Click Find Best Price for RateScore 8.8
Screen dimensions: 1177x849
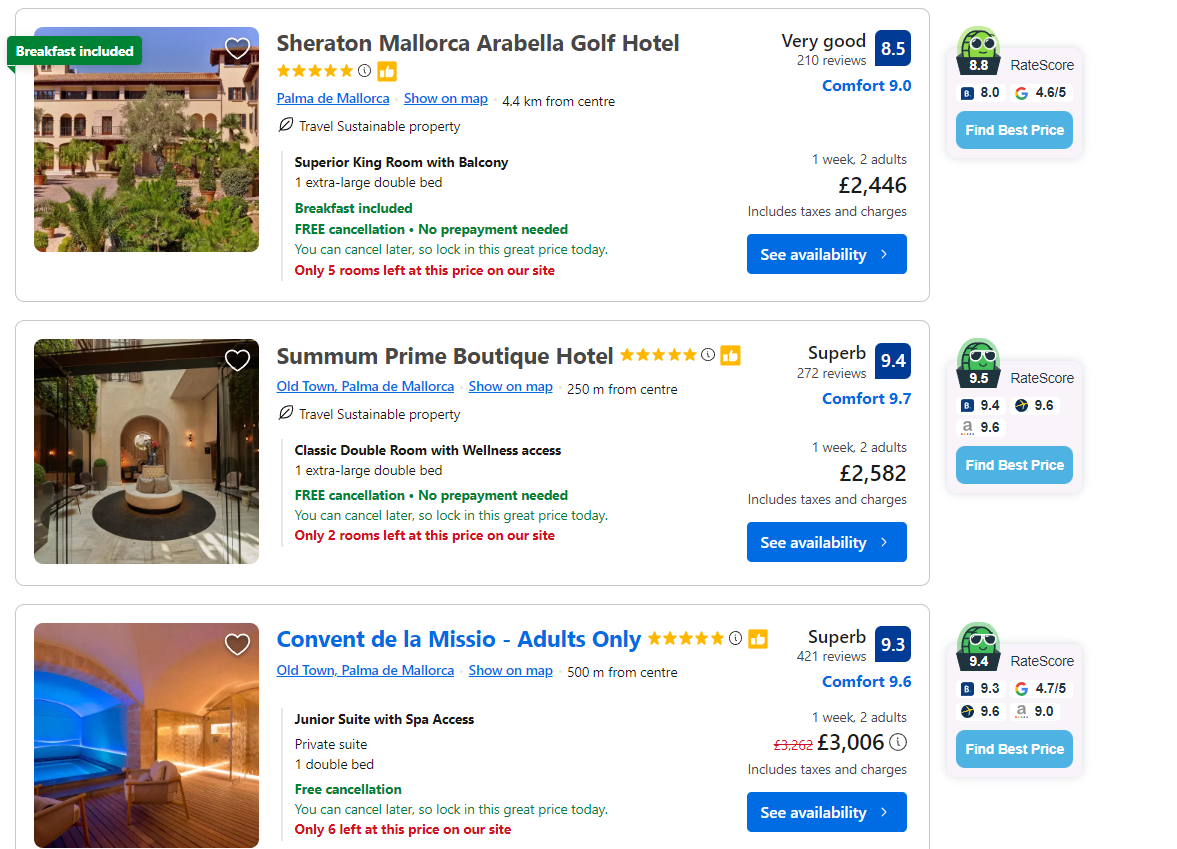[x=1014, y=130]
